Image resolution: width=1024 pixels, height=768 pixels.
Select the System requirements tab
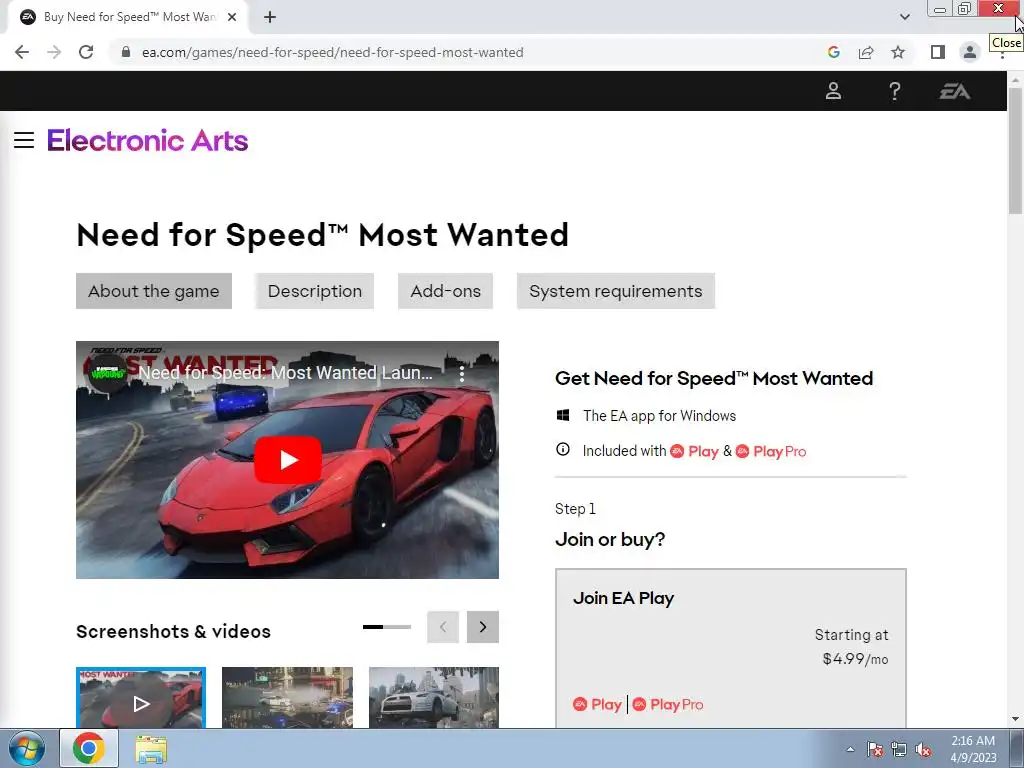616,291
